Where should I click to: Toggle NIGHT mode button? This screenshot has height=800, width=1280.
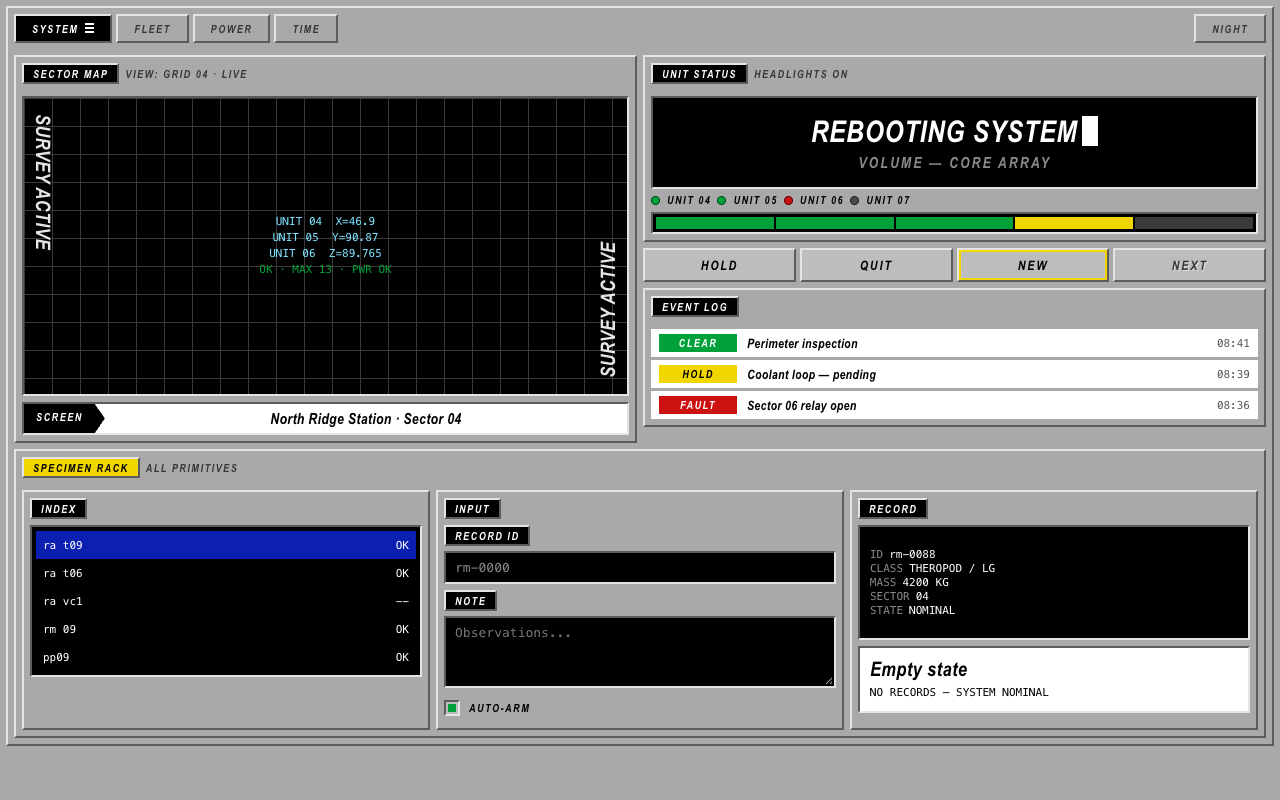pos(1230,29)
